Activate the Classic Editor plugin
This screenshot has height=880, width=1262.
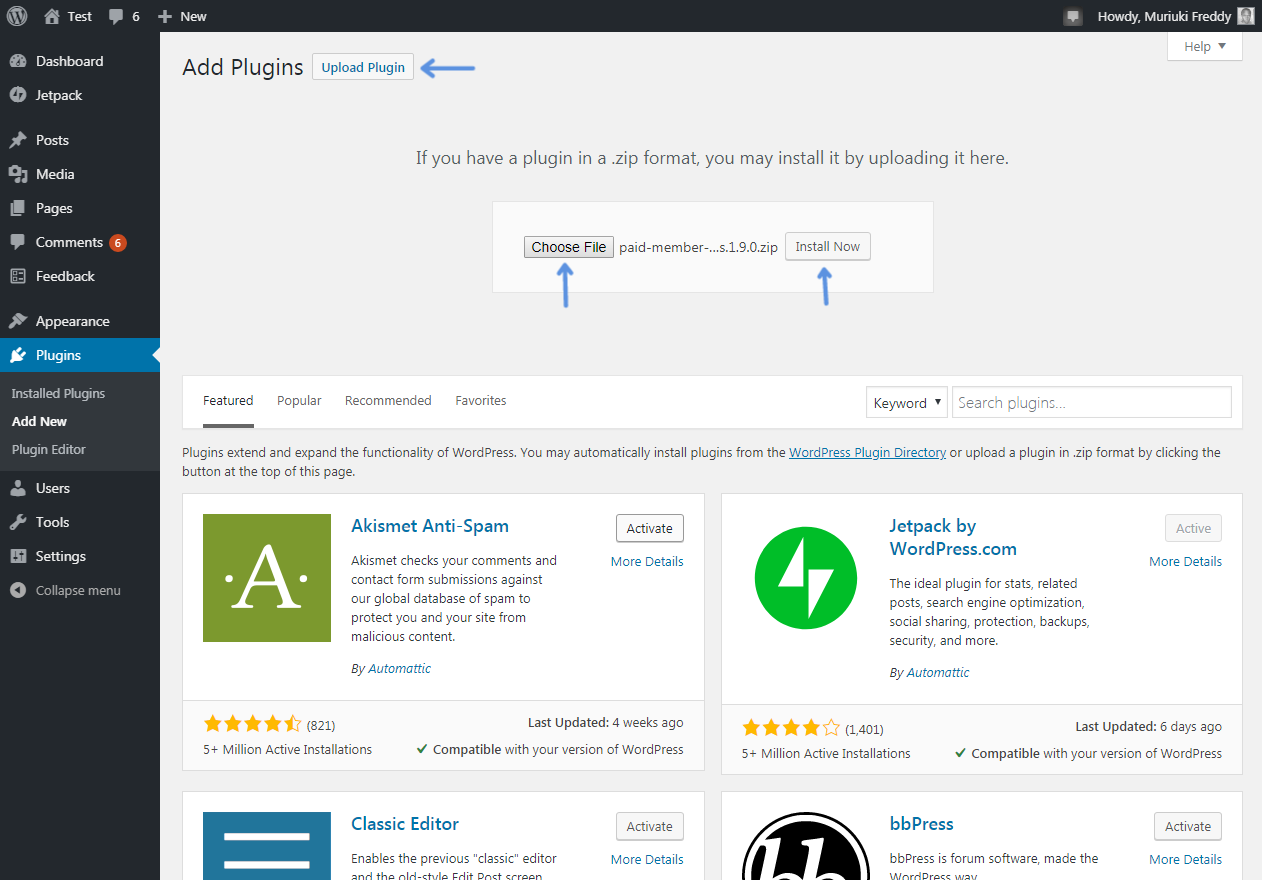(650, 826)
